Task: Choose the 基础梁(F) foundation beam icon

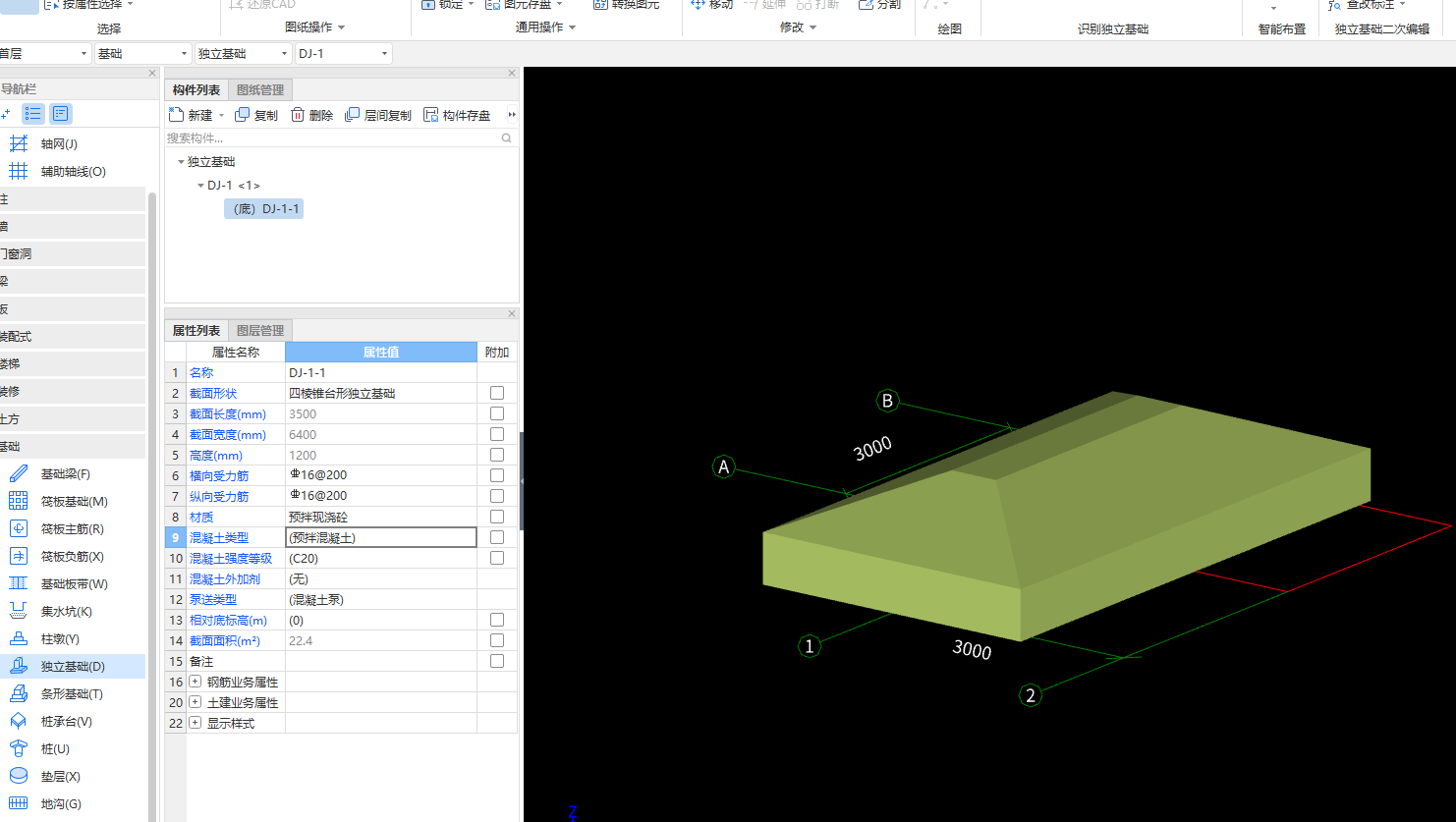Action: [x=19, y=474]
